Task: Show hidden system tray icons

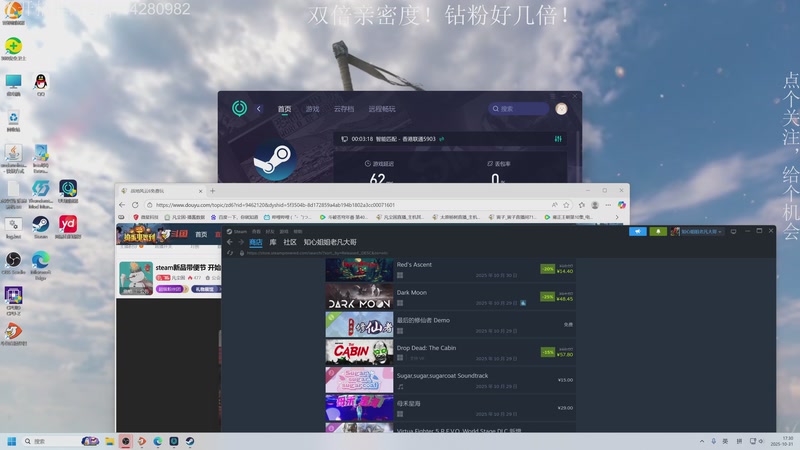Action: click(x=702, y=441)
